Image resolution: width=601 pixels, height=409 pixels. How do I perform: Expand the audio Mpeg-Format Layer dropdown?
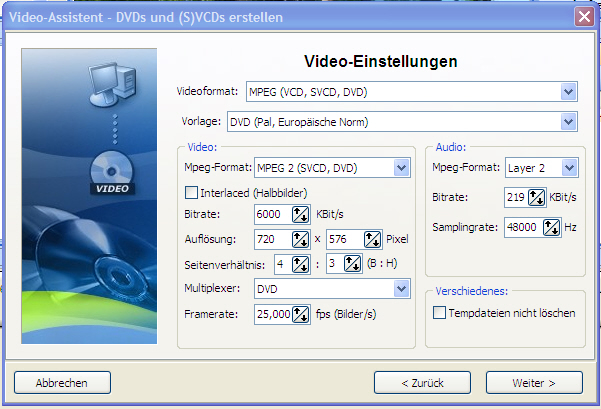(x=569, y=167)
